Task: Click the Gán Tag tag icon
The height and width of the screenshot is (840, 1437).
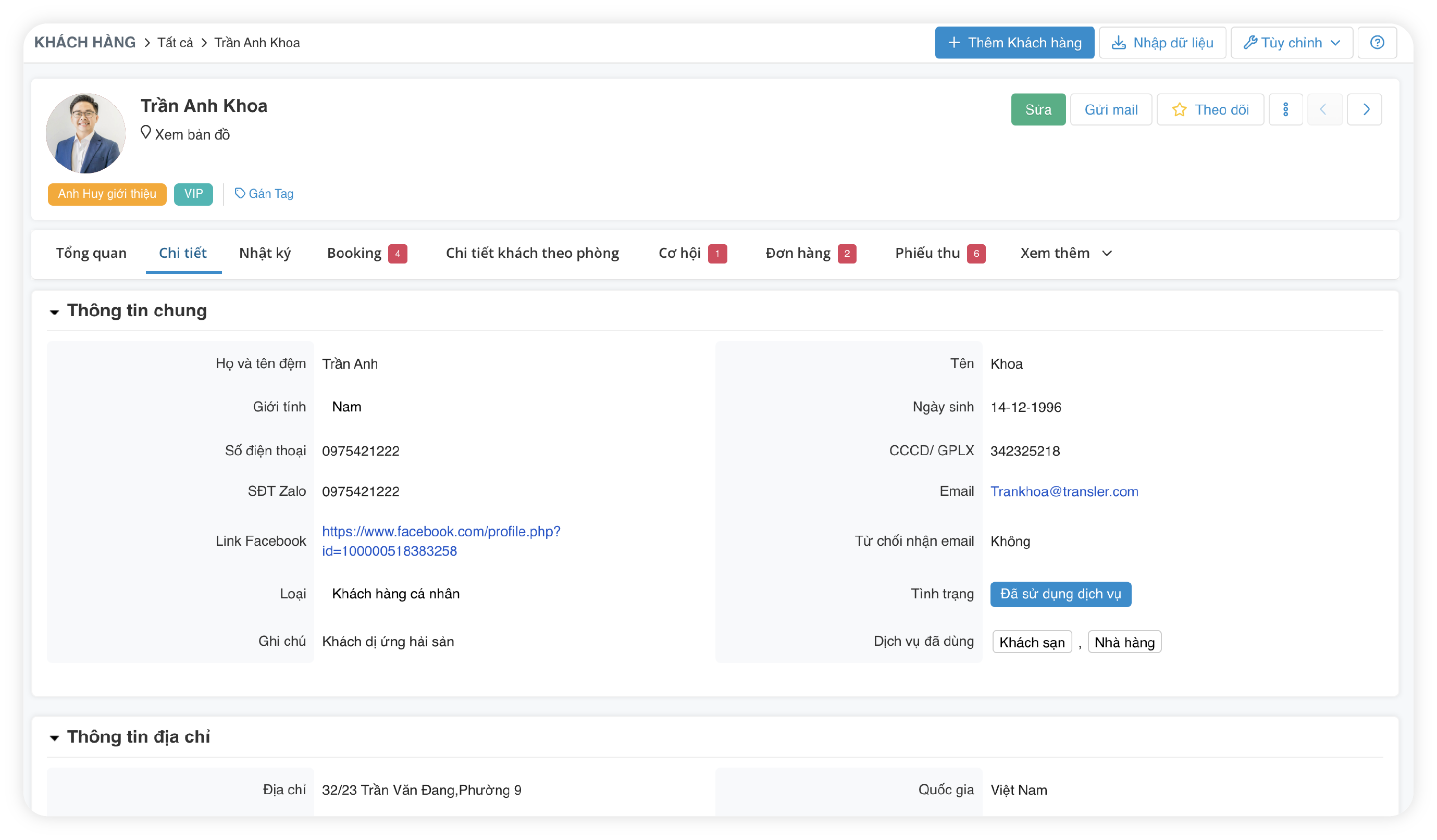Action: (240, 194)
